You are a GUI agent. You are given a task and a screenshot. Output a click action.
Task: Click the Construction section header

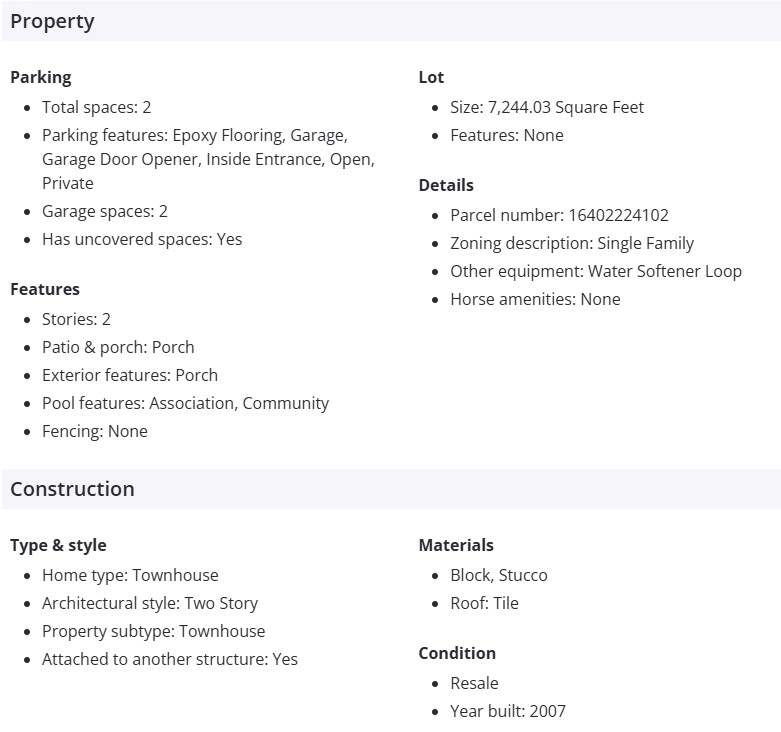[x=72, y=489]
